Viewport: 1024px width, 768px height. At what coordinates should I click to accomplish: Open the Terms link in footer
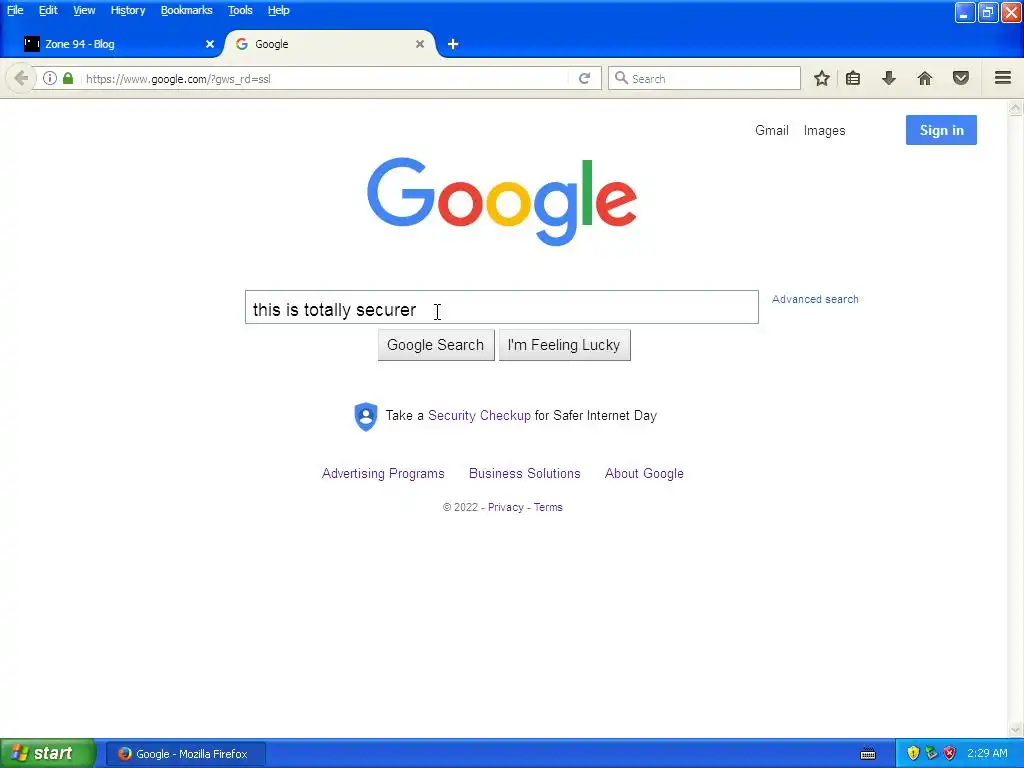pos(548,507)
